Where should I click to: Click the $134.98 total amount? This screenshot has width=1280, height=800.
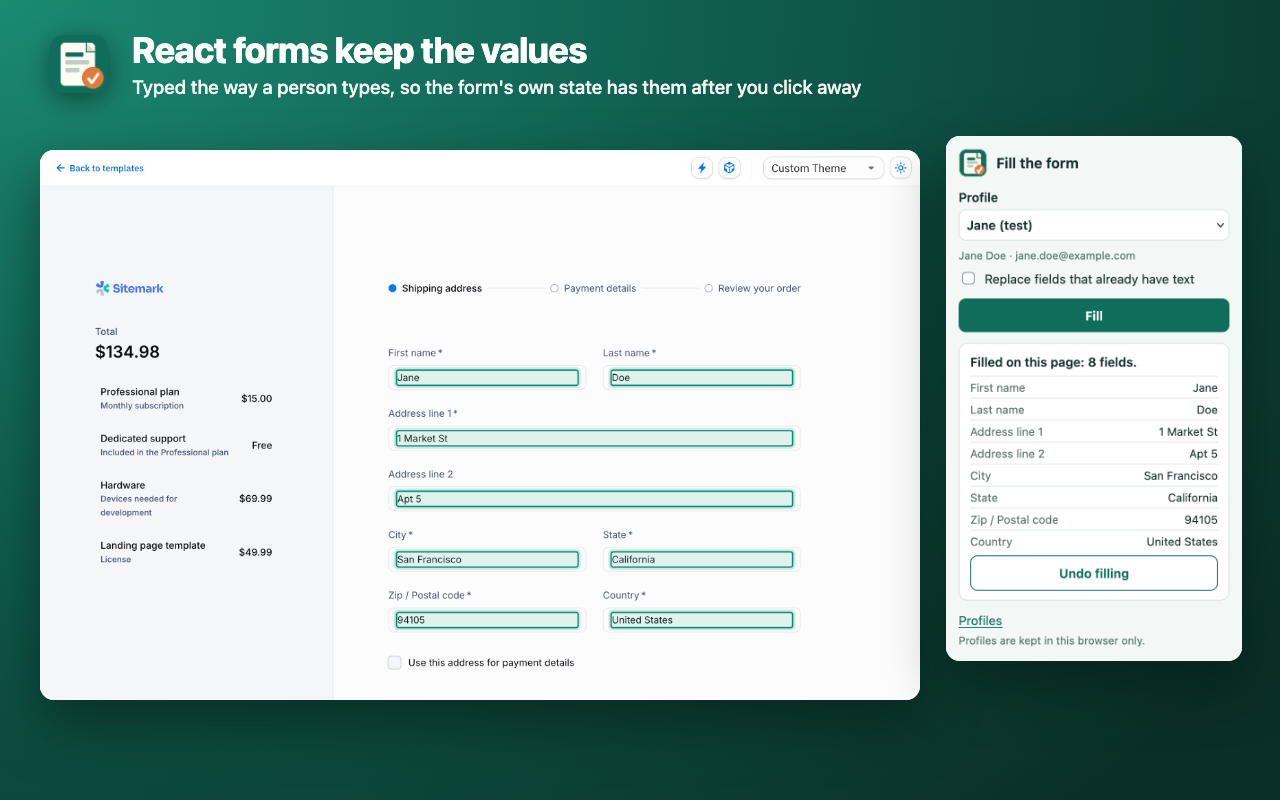tap(127, 352)
